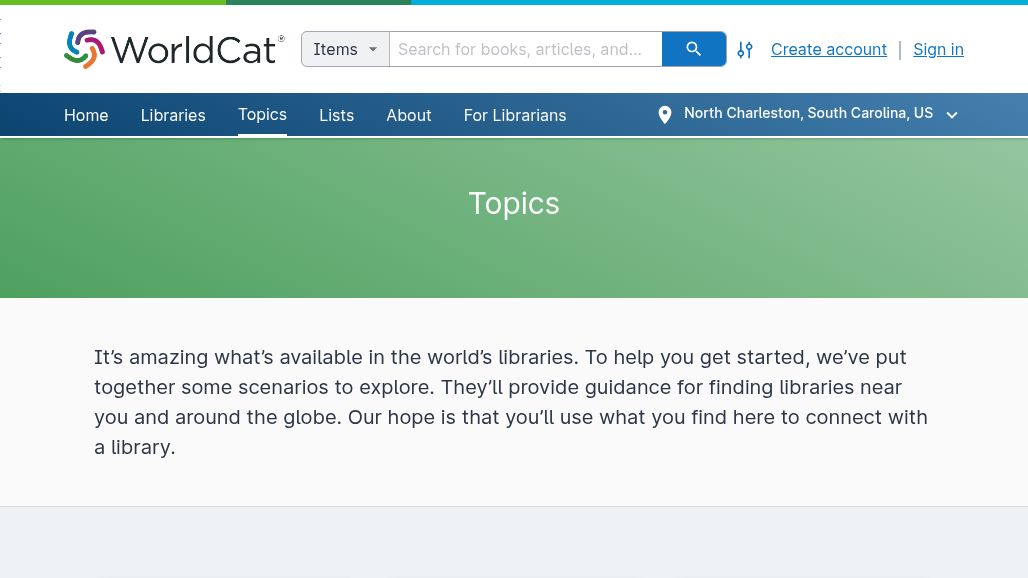Change location by clicking North Charleston, South Carolina

808,113
